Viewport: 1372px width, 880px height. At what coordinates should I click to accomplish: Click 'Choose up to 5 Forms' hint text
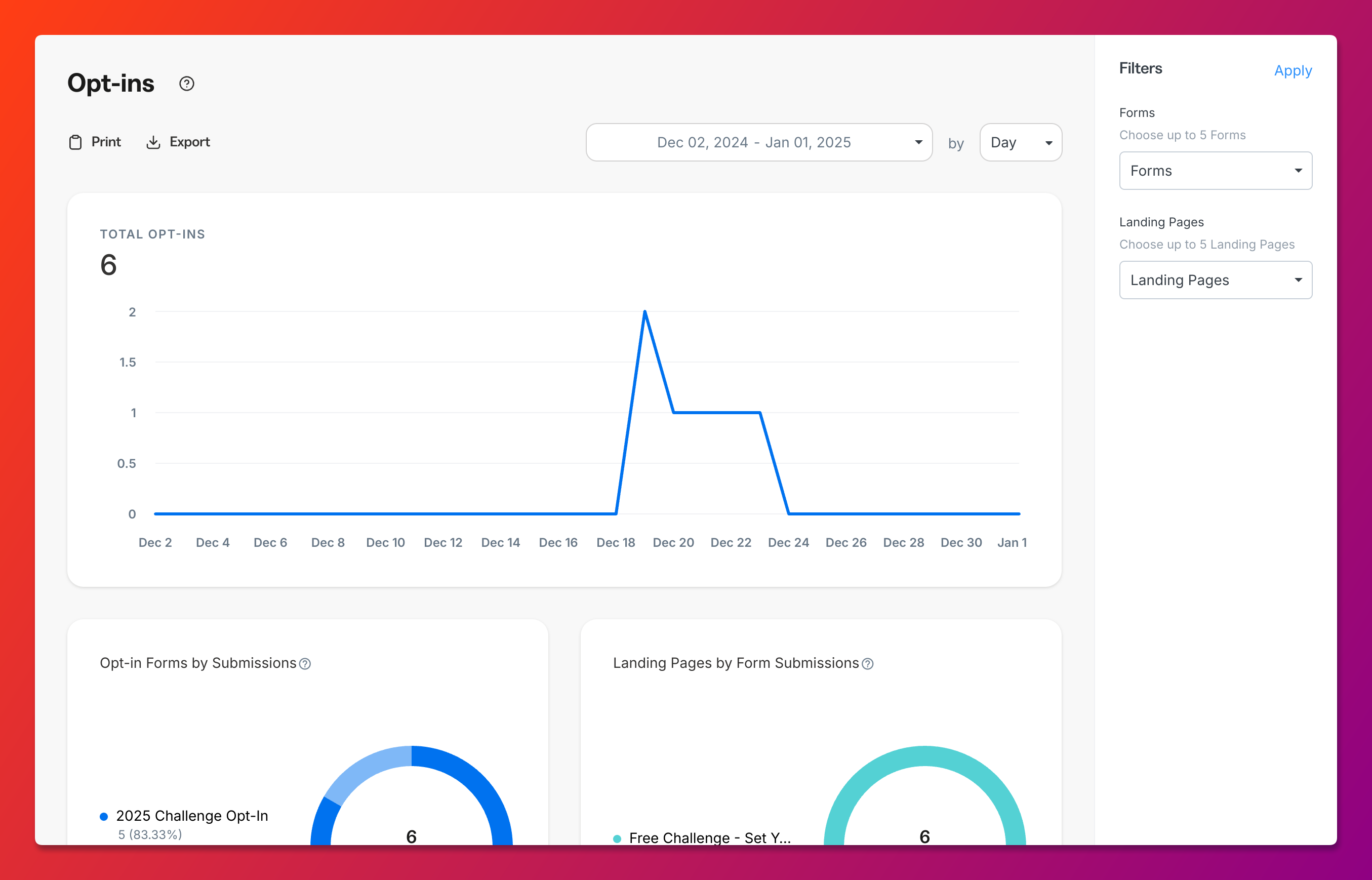(x=1182, y=135)
